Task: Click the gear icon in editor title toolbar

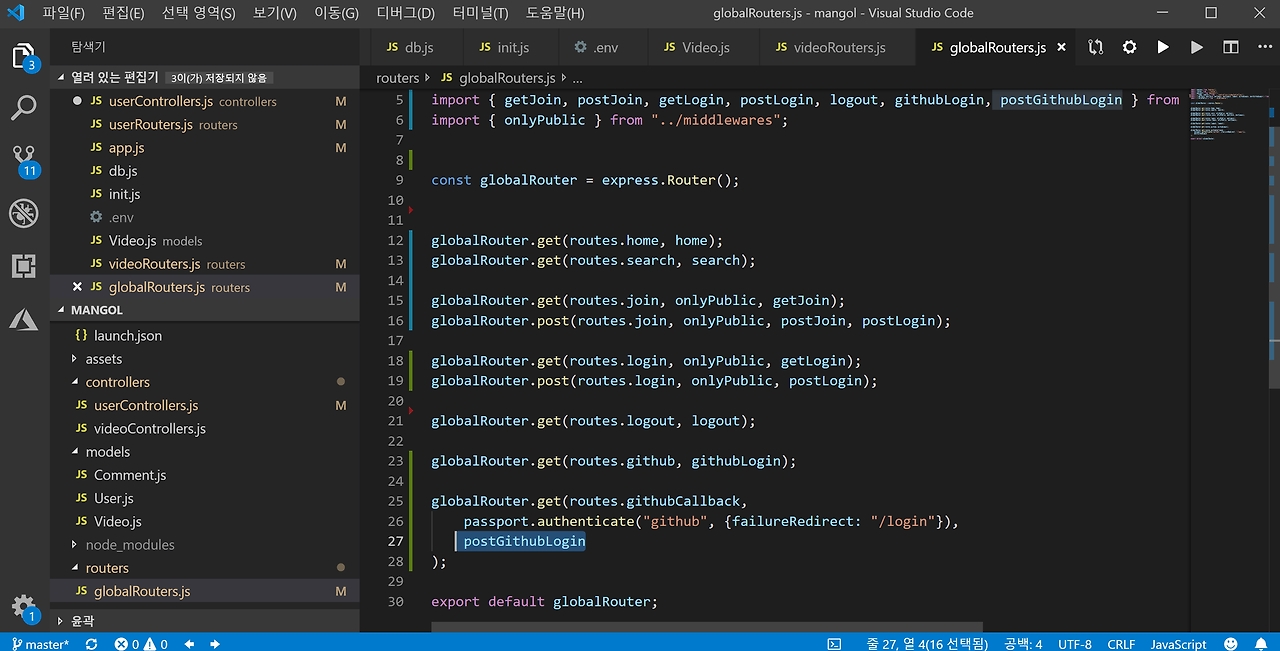Action: 1129,47
